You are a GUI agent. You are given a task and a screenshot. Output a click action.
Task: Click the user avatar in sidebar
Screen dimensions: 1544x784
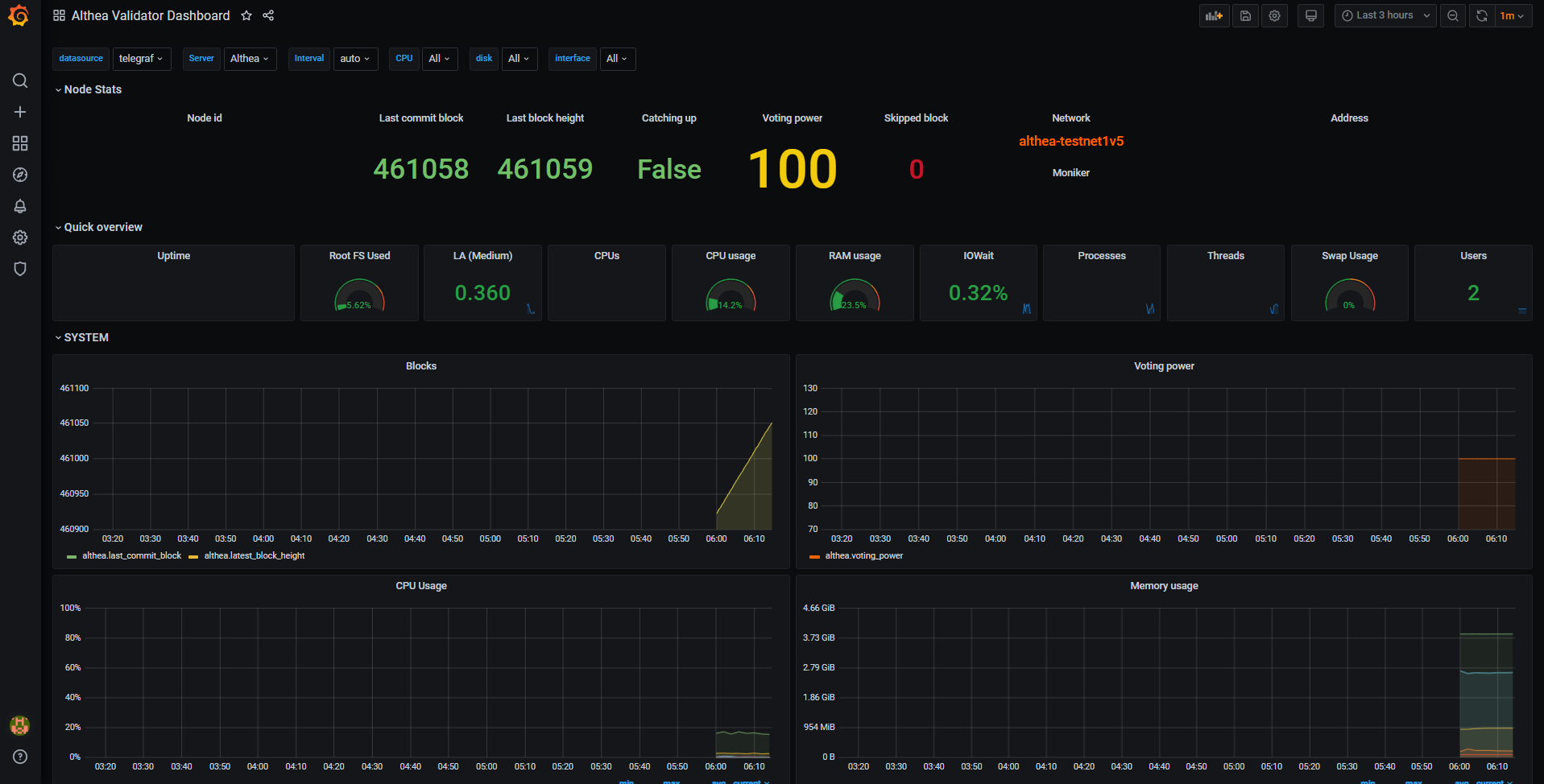click(20, 725)
